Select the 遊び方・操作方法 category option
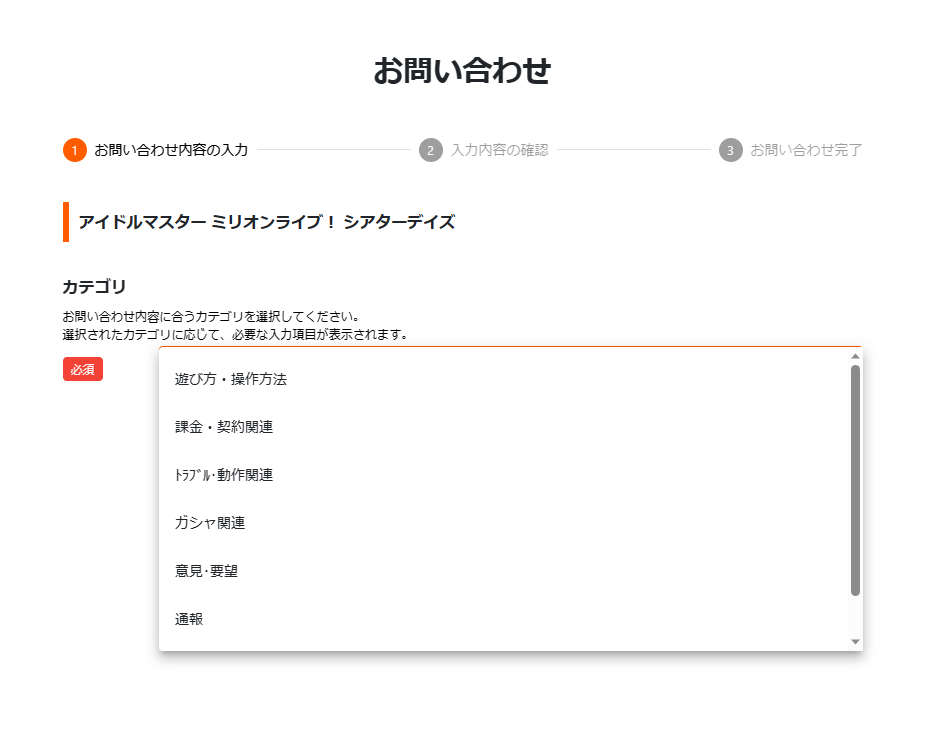The width and height of the screenshot is (925, 740). pos(505,379)
